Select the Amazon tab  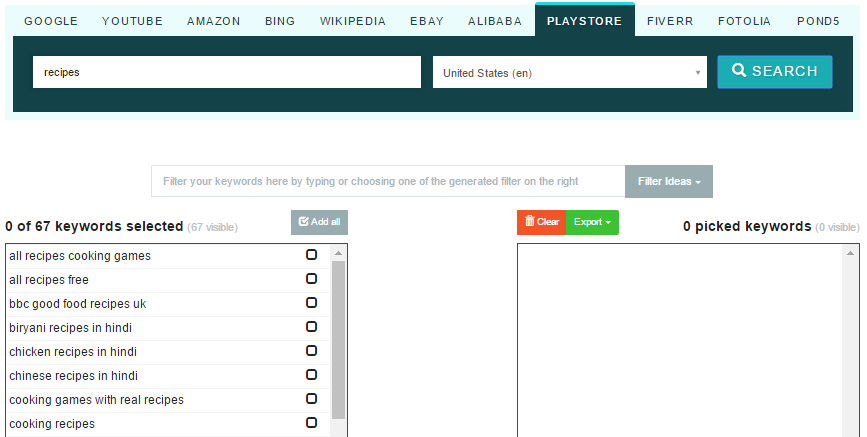tap(213, 21)
